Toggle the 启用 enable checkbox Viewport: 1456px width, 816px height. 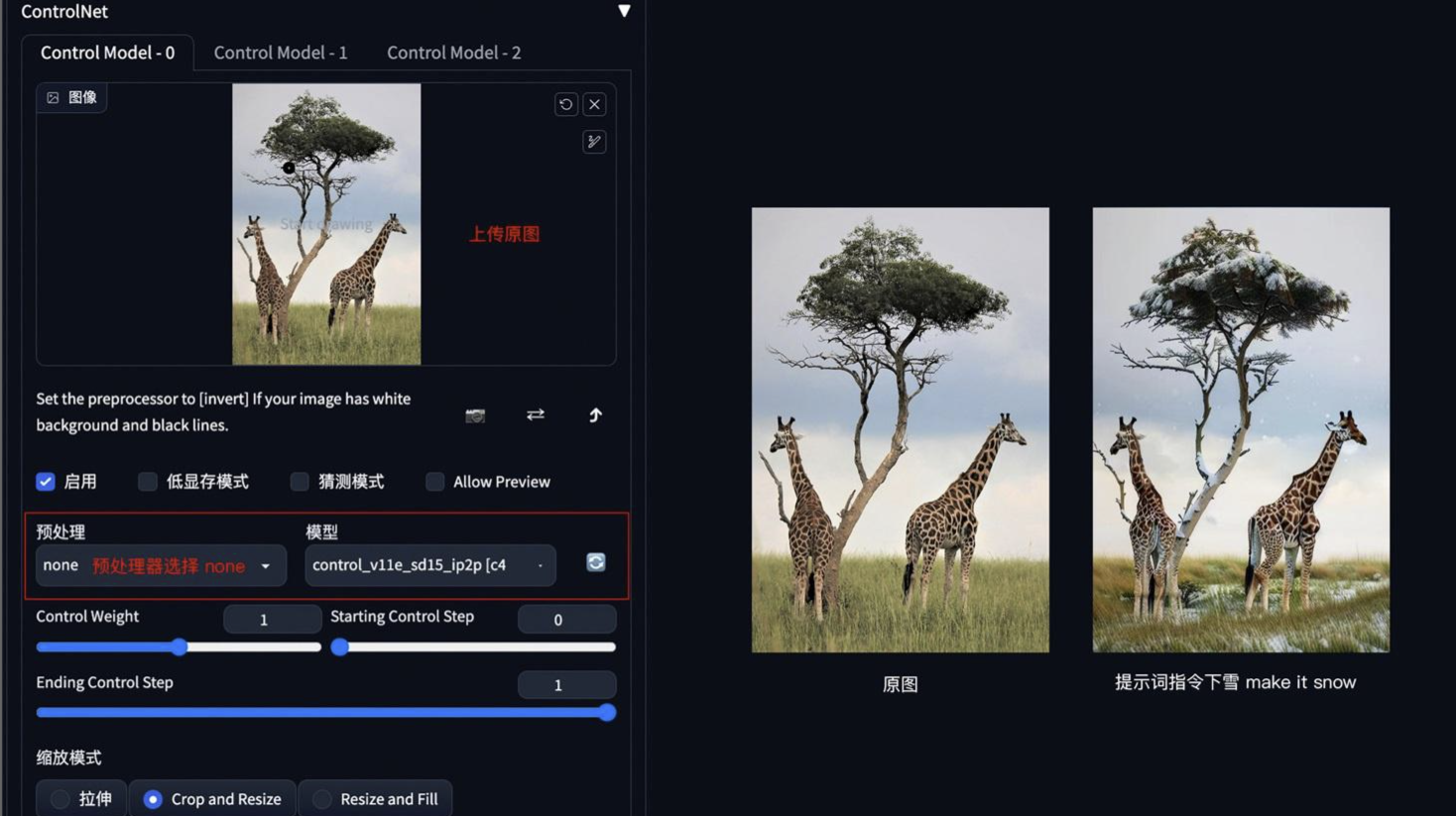point(46,481)
